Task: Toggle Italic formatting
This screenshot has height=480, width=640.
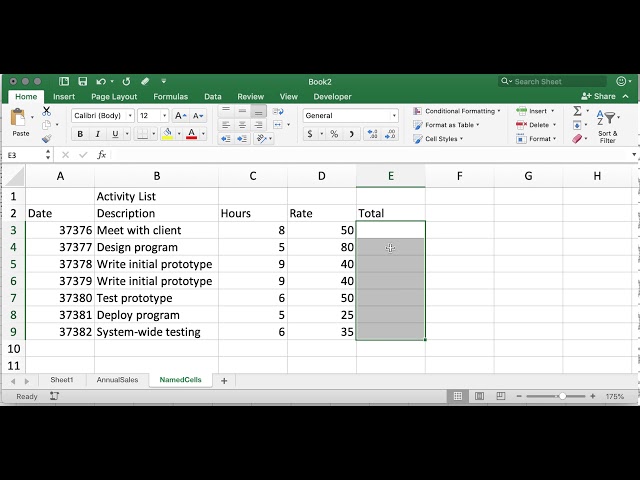Action: pos(98,134)
